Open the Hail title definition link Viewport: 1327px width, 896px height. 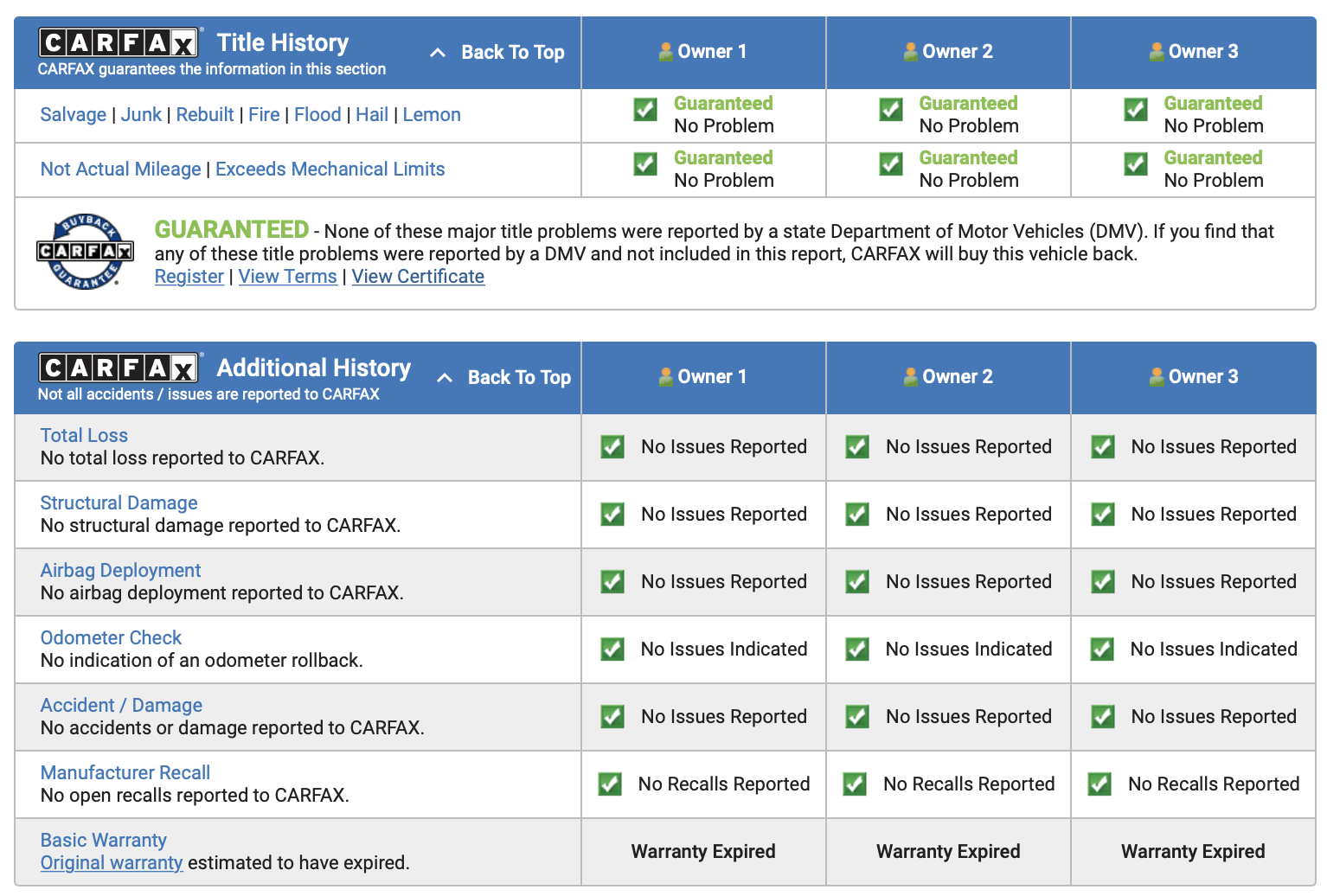(x=372, y=114)
